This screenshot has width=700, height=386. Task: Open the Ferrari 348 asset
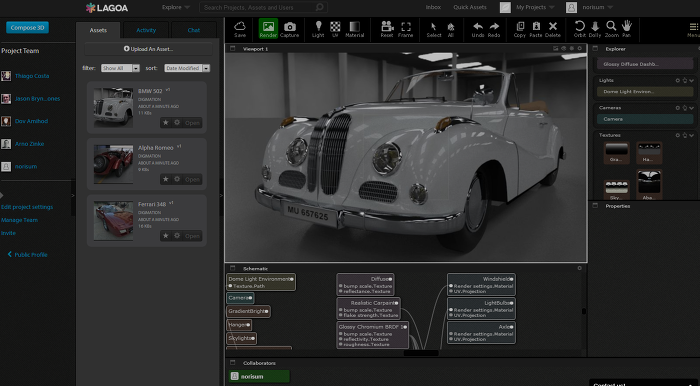[192, 236]
